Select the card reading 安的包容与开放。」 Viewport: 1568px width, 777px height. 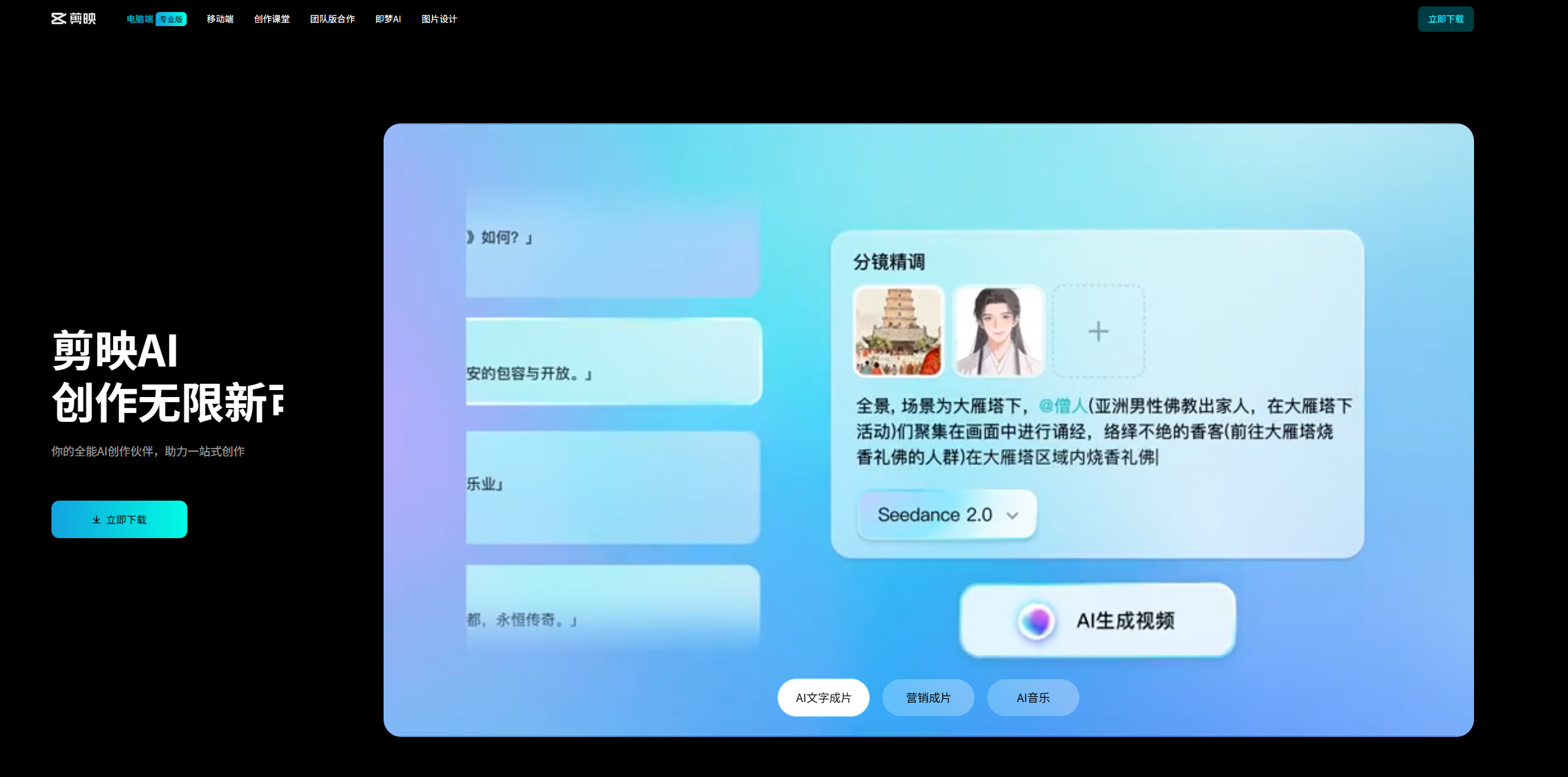[613, 361]
